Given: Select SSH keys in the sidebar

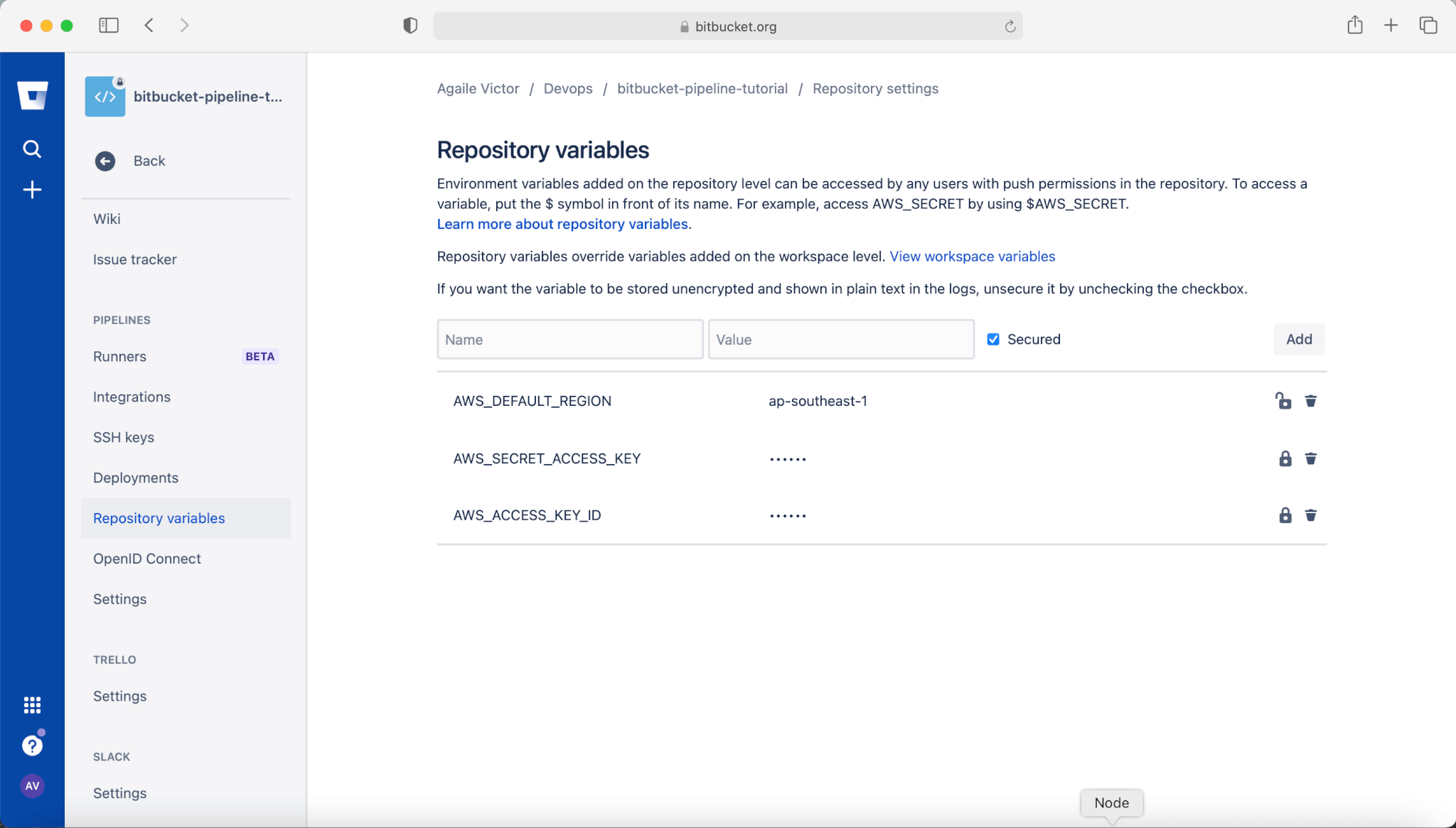Looking at the screenshot, I should point(124,437).
